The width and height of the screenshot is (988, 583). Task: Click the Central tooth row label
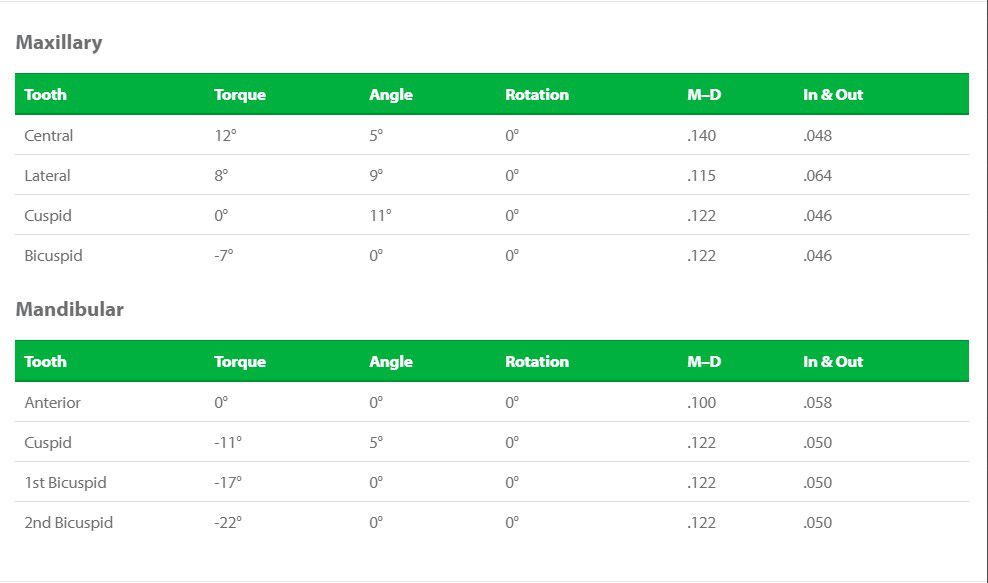pos(49,136)
